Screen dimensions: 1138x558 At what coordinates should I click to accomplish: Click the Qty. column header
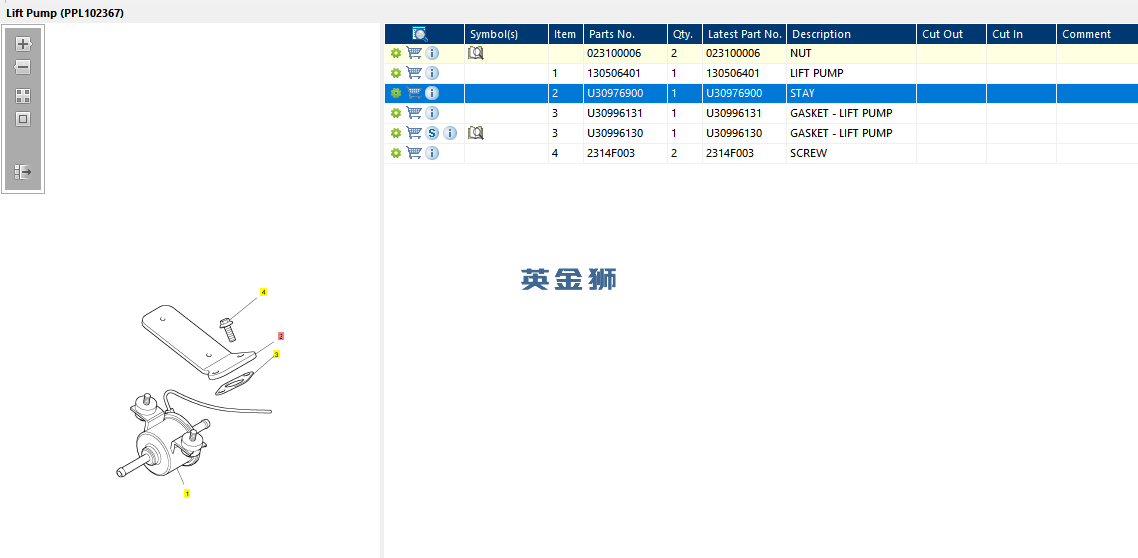tap(685, 34)
